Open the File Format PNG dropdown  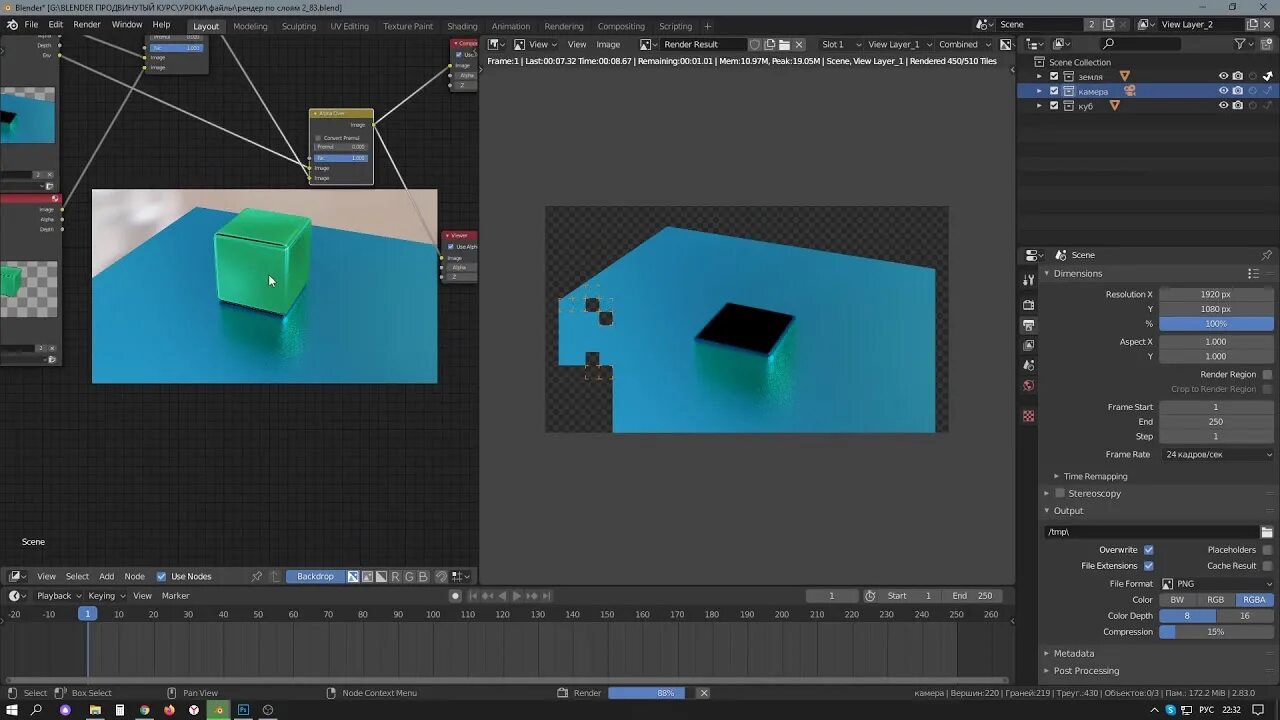[x=1217, y=584]
